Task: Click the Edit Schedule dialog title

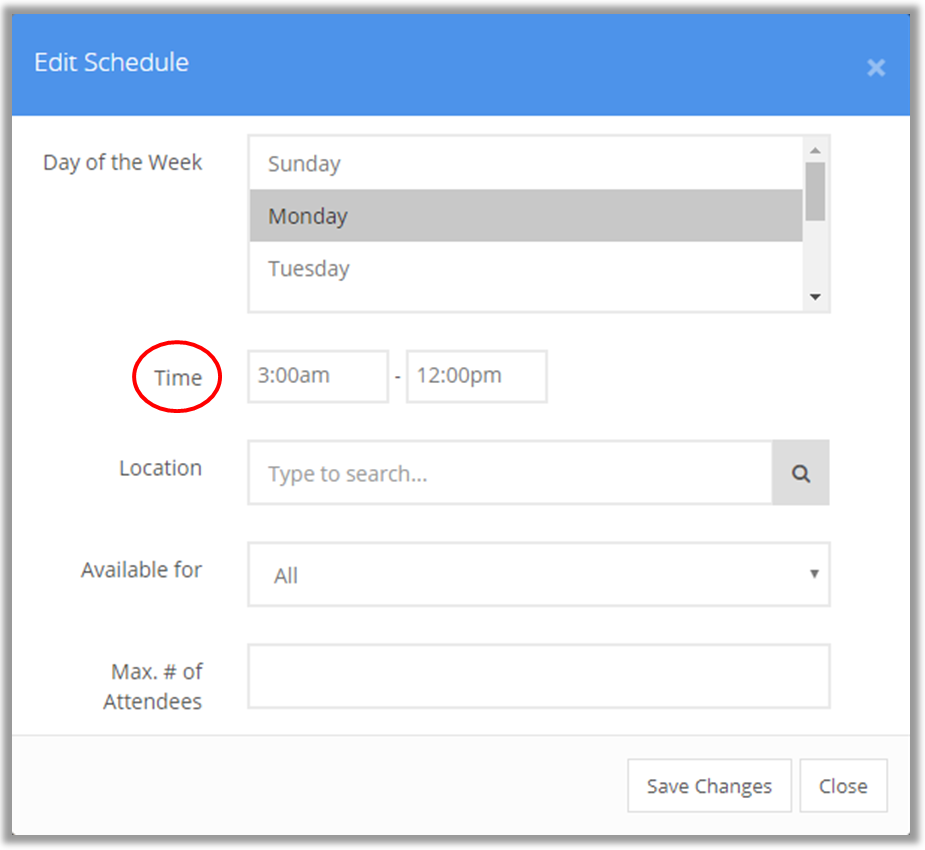Action: click(x=111, y=62)
